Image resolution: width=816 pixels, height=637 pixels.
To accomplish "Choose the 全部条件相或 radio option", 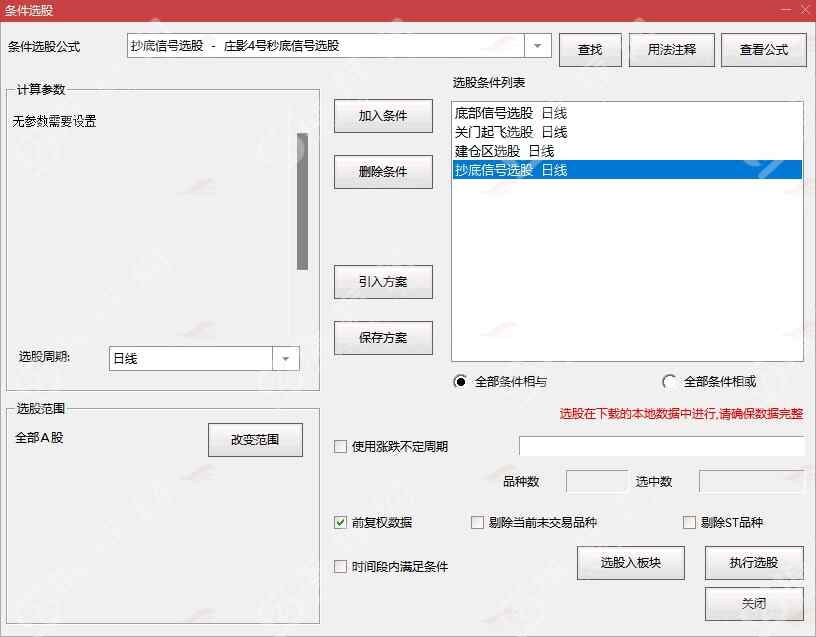I will click(669, 382).
